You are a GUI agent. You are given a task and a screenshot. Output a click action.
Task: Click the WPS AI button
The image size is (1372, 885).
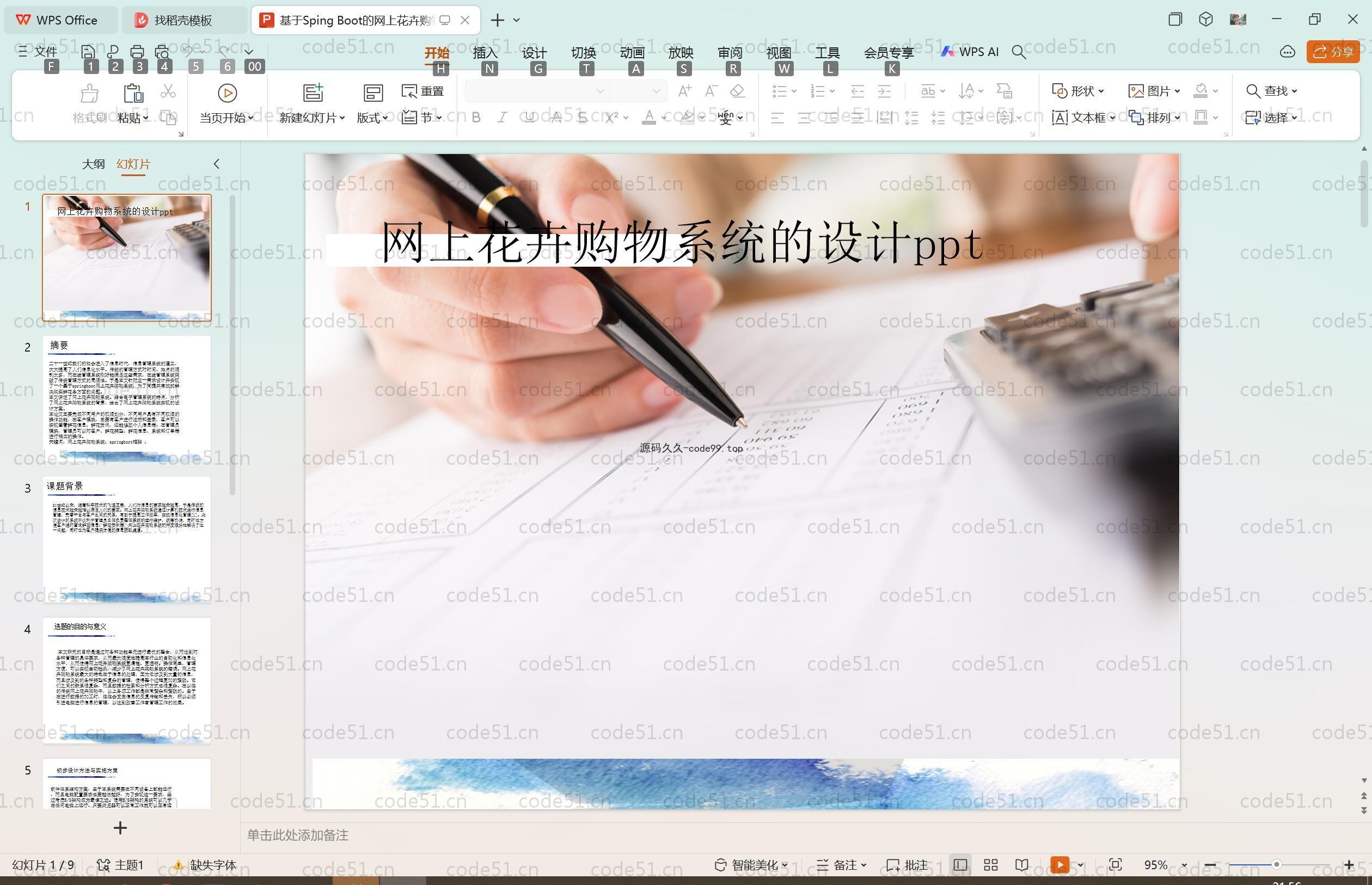pyautogui.click(x=970, y=52)
